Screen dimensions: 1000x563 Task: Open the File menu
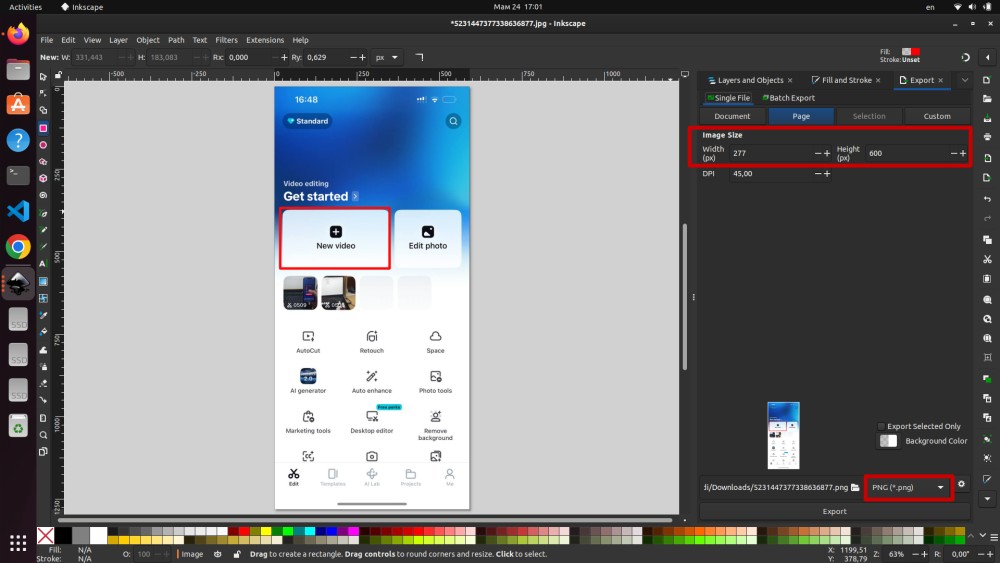tap(47, 40)
